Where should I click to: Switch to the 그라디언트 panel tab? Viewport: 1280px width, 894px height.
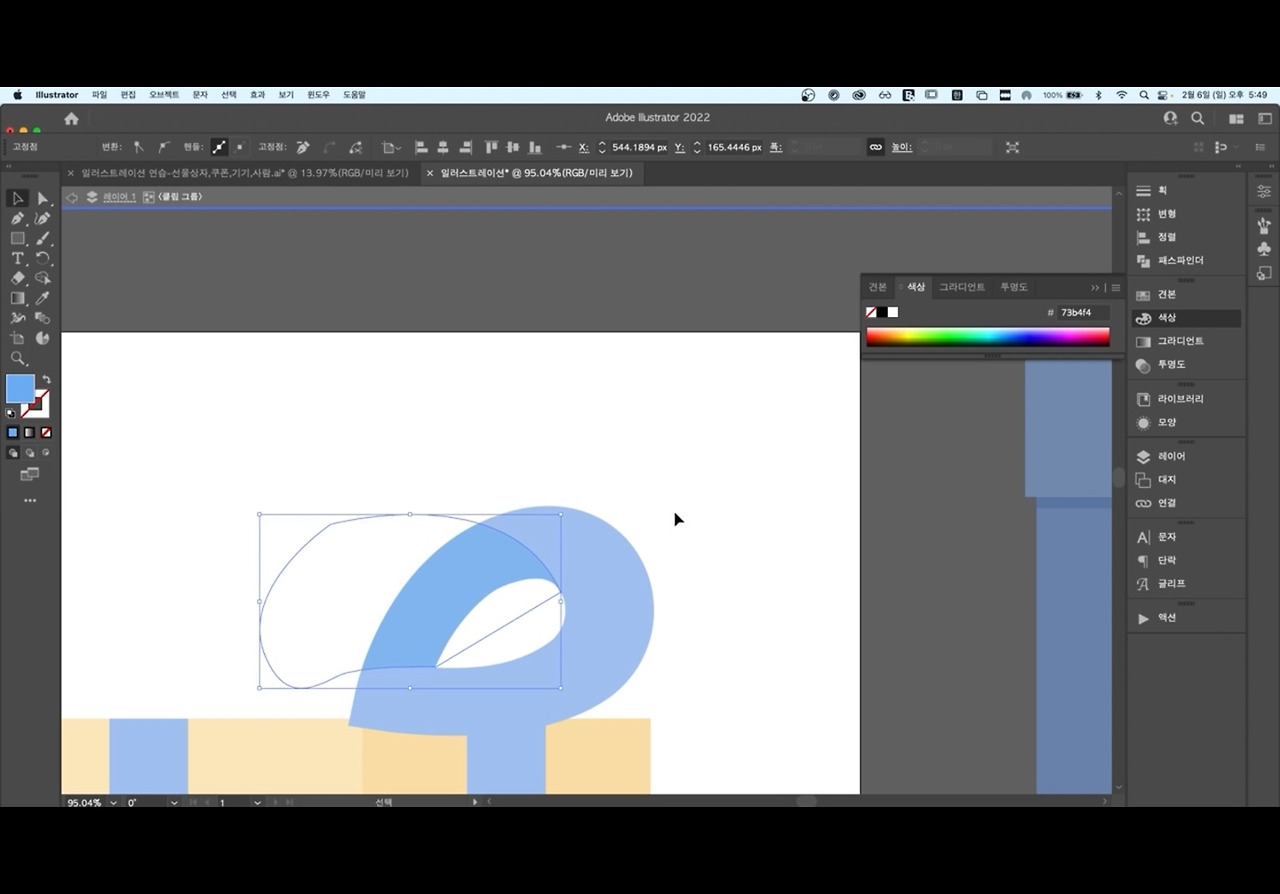coord(962,287)
